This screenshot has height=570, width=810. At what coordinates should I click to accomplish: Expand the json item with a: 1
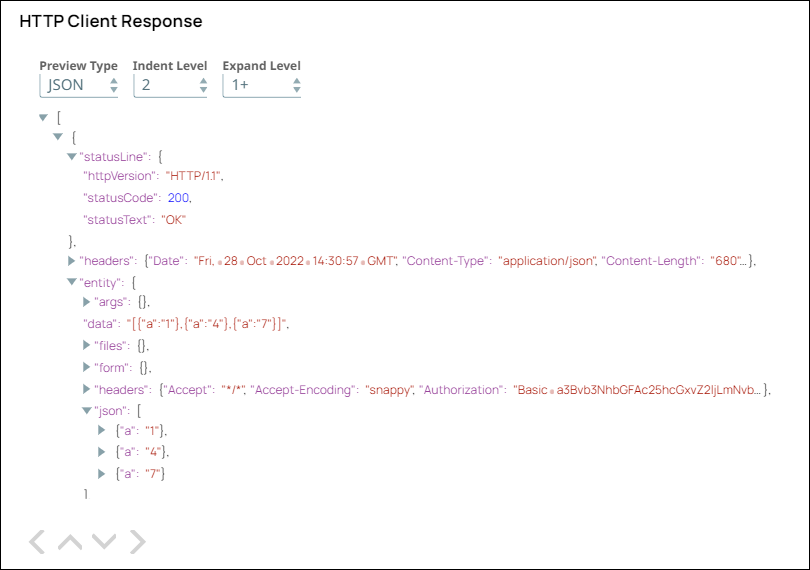coord(102,430)
